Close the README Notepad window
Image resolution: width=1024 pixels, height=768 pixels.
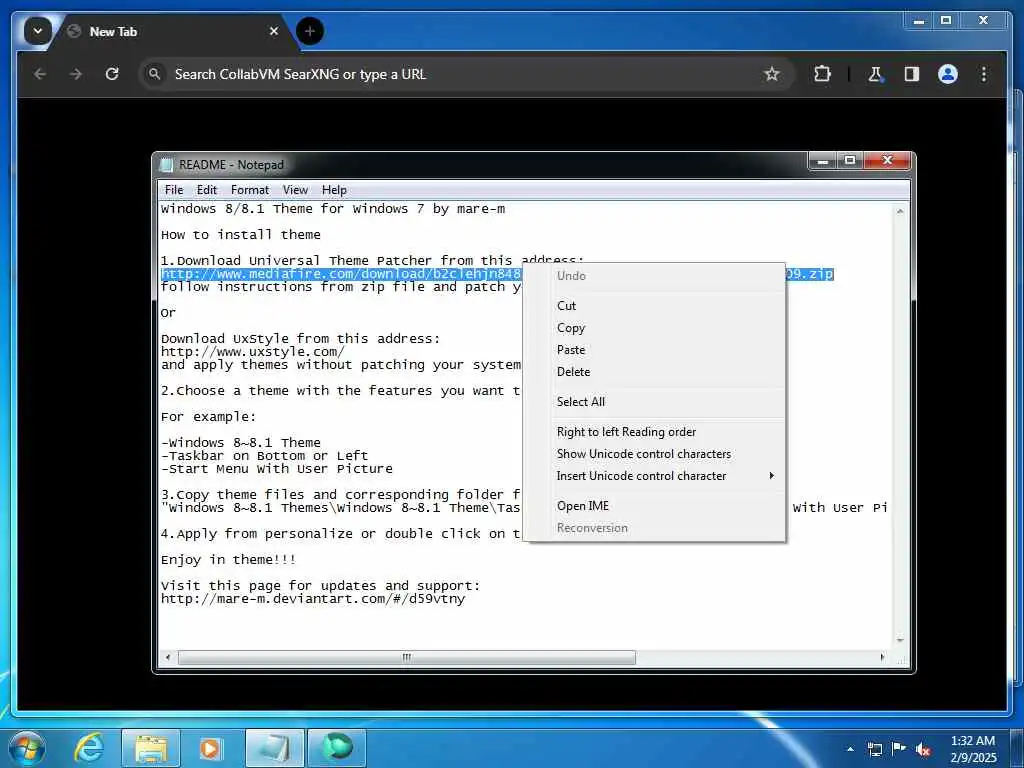tap(887, 160)
